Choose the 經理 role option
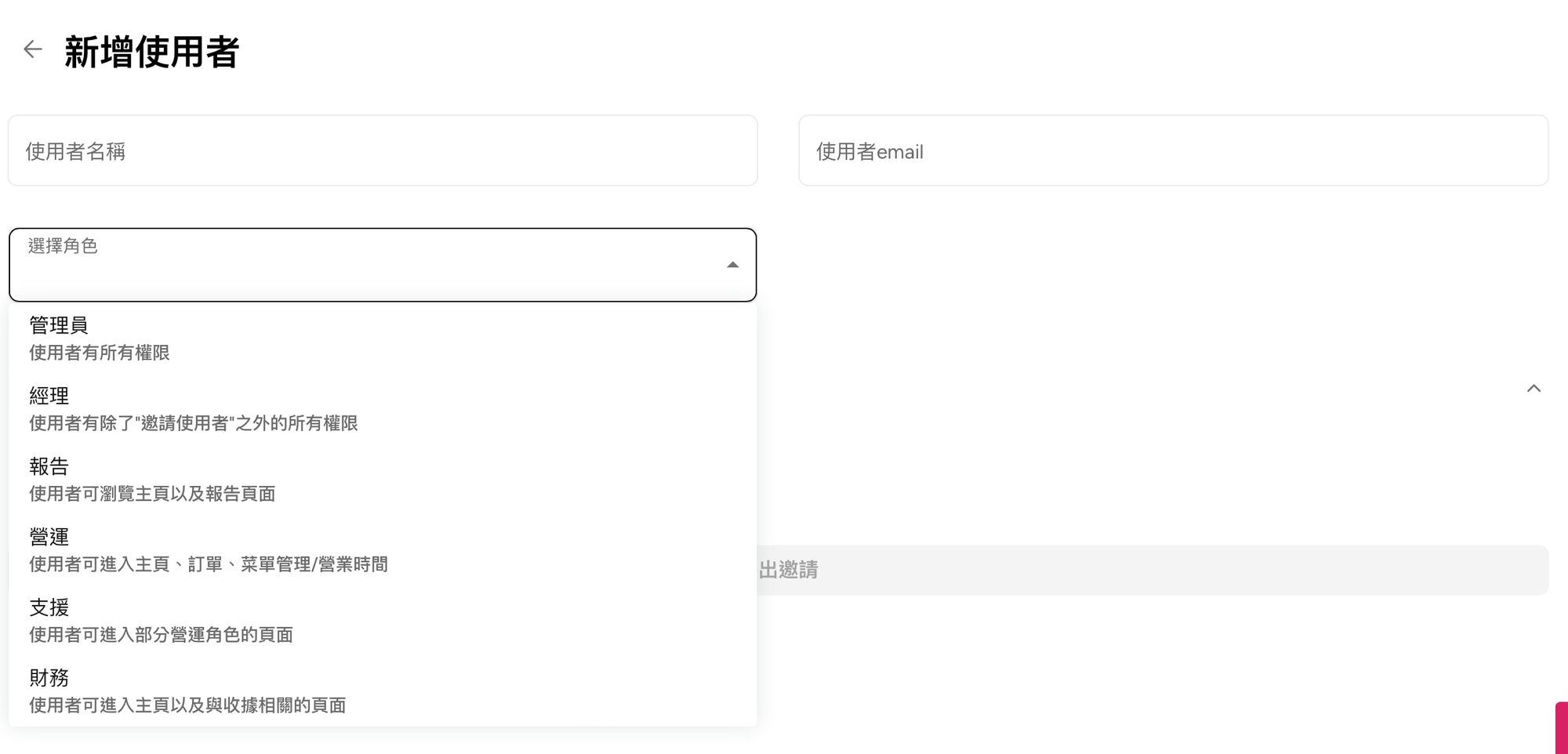The image size is (1568, 754). [x=383, y=409]
